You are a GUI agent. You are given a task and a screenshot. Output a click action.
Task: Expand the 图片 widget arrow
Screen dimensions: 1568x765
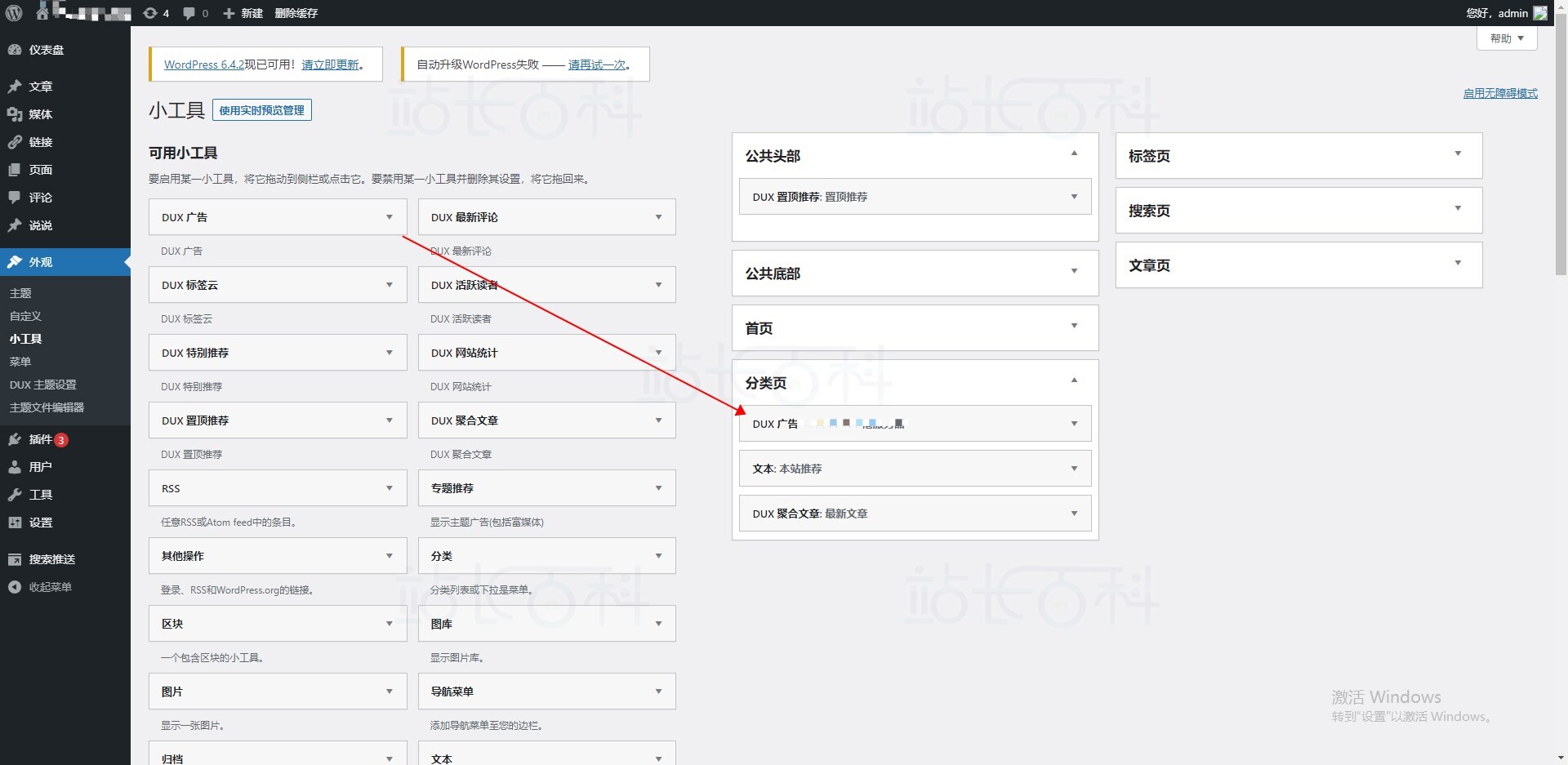click(390, 692)
